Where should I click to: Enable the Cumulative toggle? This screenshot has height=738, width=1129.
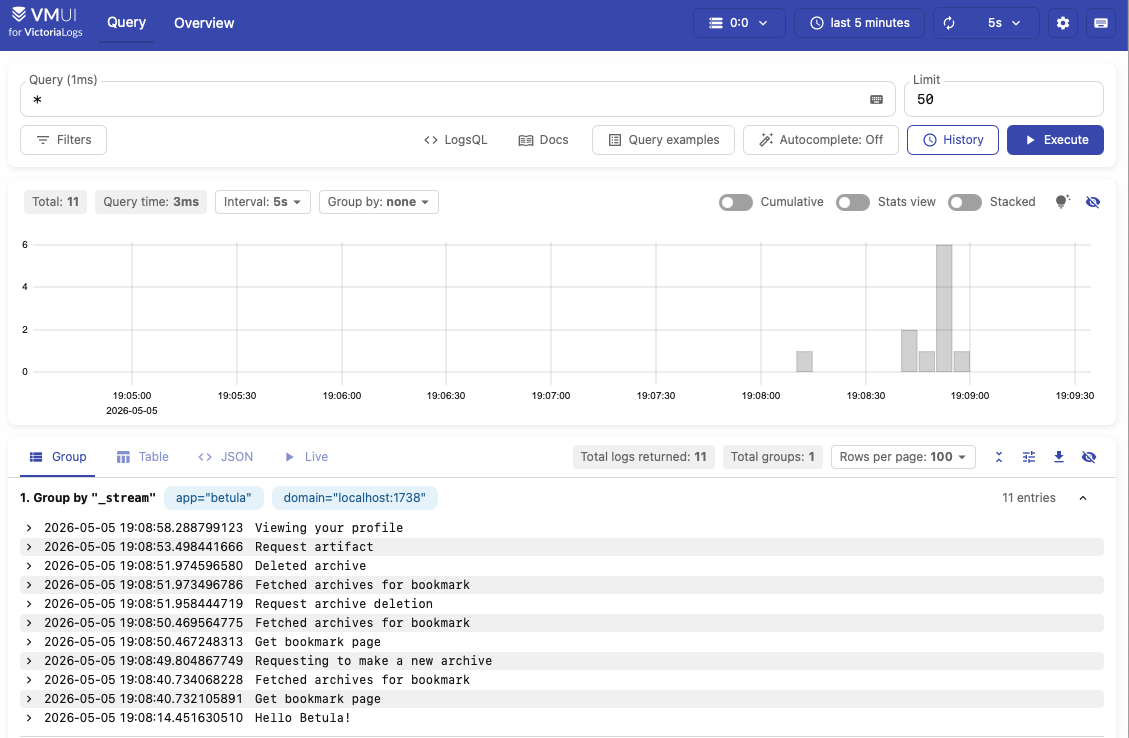735,202
